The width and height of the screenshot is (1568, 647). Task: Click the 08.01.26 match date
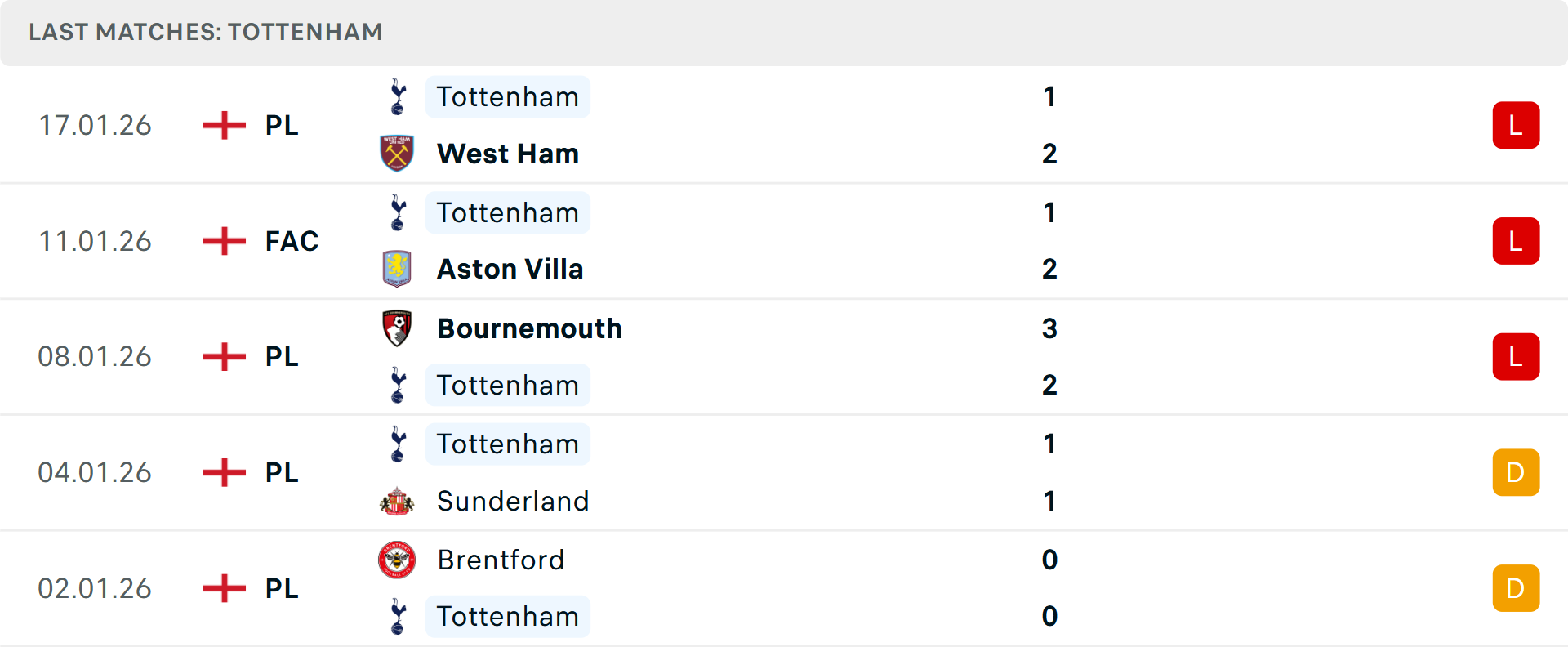pos(95,357)
